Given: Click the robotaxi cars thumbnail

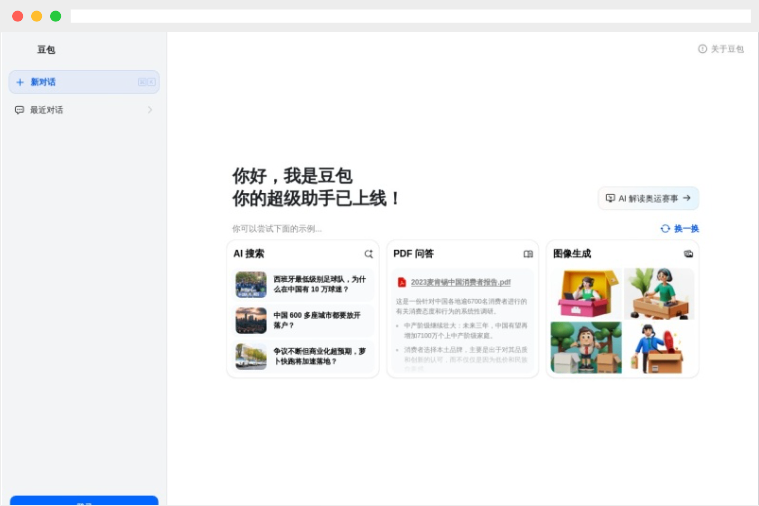Looking at the screenshot, I should (x=251, y=356).
